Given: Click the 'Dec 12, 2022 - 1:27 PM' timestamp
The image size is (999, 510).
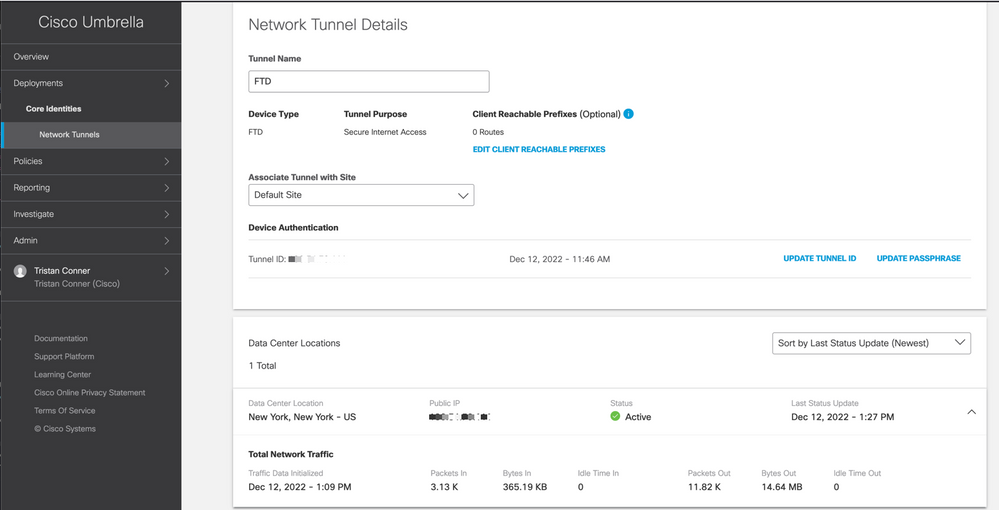Looking at the screenshot, I should pyautogui.click(x=842, y=417).
